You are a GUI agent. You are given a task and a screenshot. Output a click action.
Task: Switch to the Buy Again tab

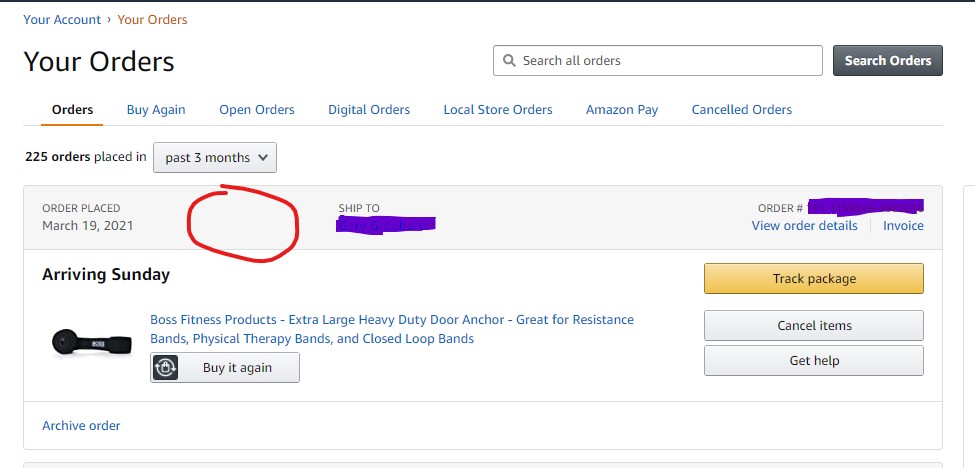156,110
